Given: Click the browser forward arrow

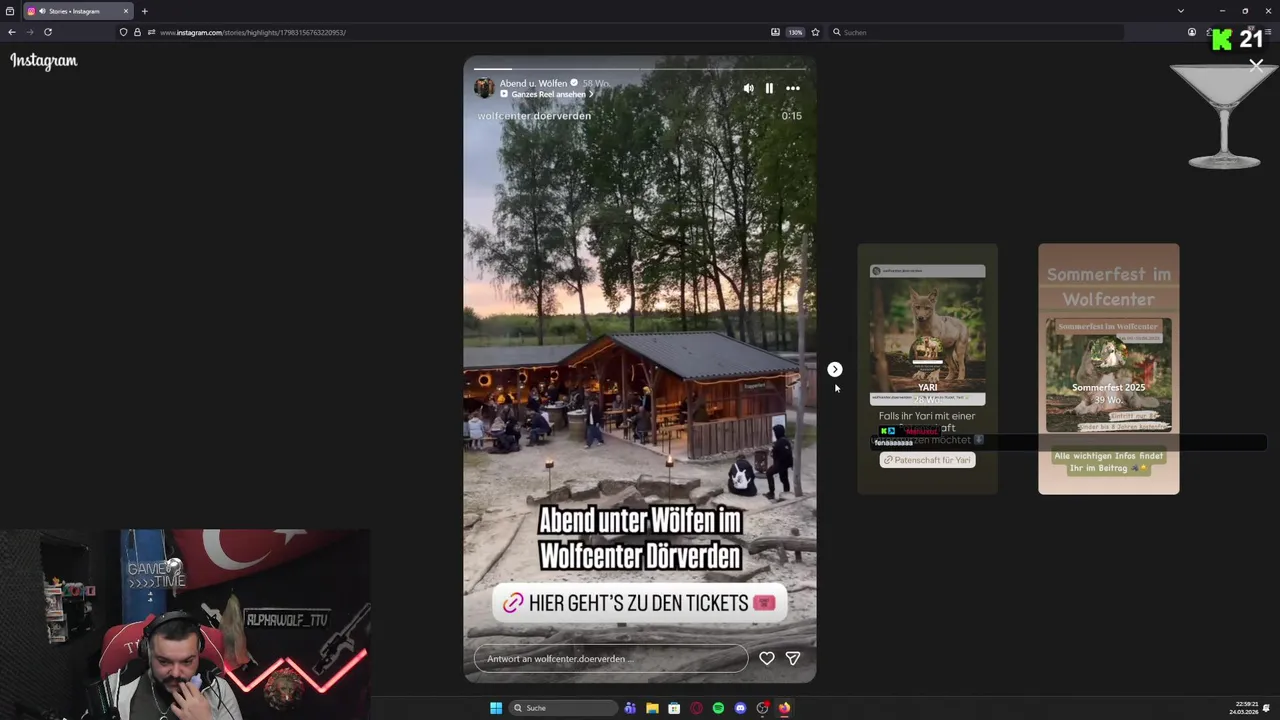Looking at the screenshot, I should click(x=29, y=32).
